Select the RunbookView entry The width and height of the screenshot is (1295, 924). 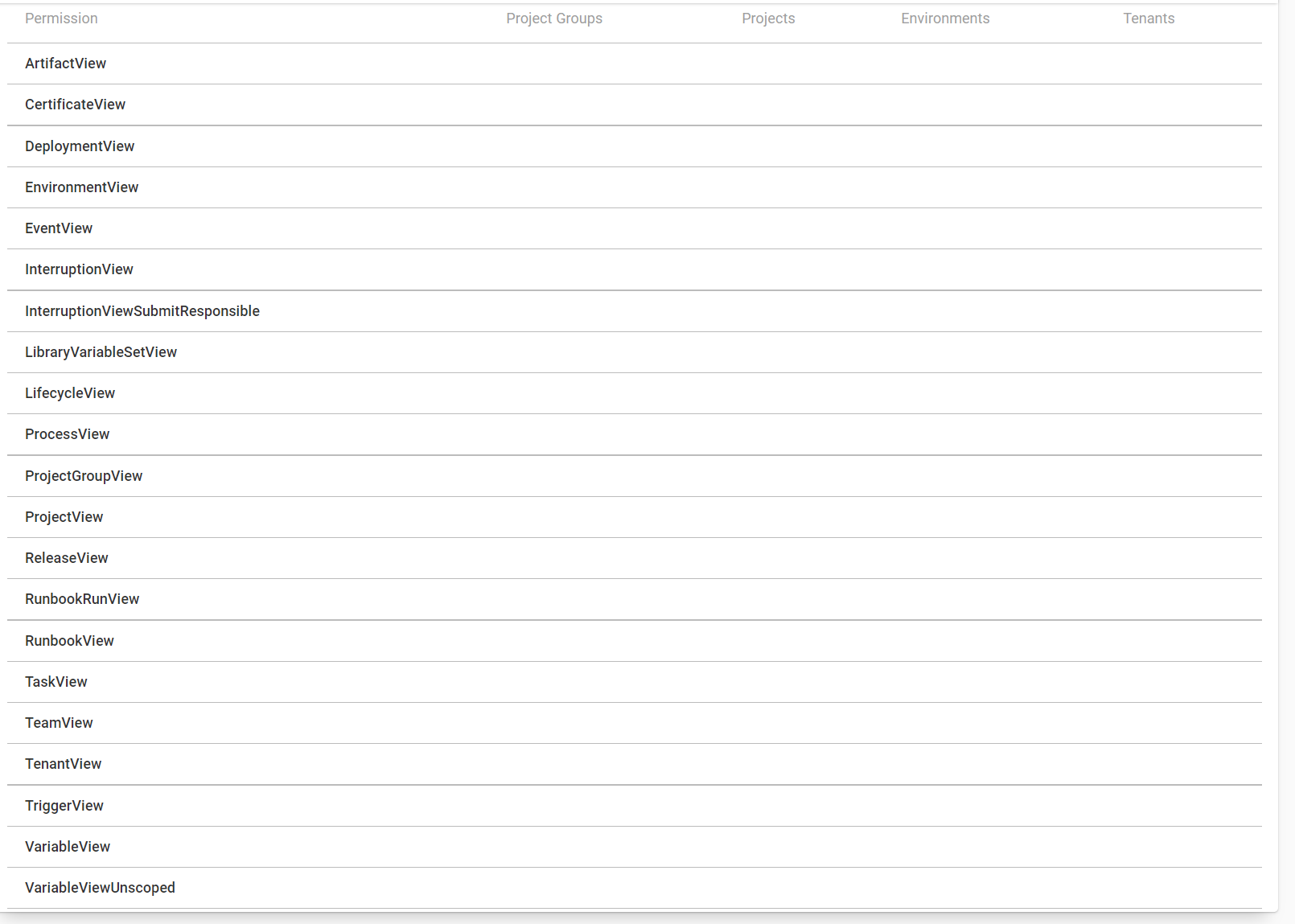tap(69, 640)
